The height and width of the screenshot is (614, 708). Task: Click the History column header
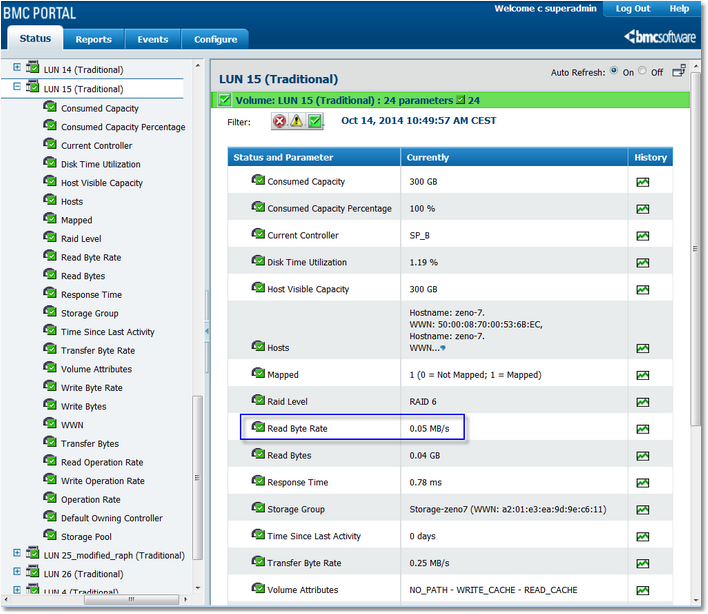click(650, 158)
